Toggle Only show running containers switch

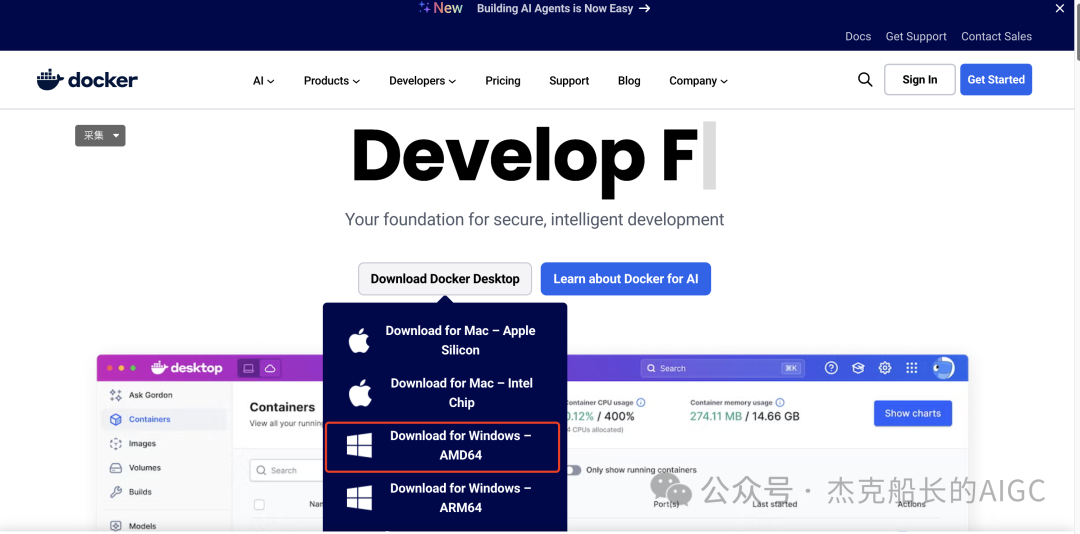tap(574, 470)
